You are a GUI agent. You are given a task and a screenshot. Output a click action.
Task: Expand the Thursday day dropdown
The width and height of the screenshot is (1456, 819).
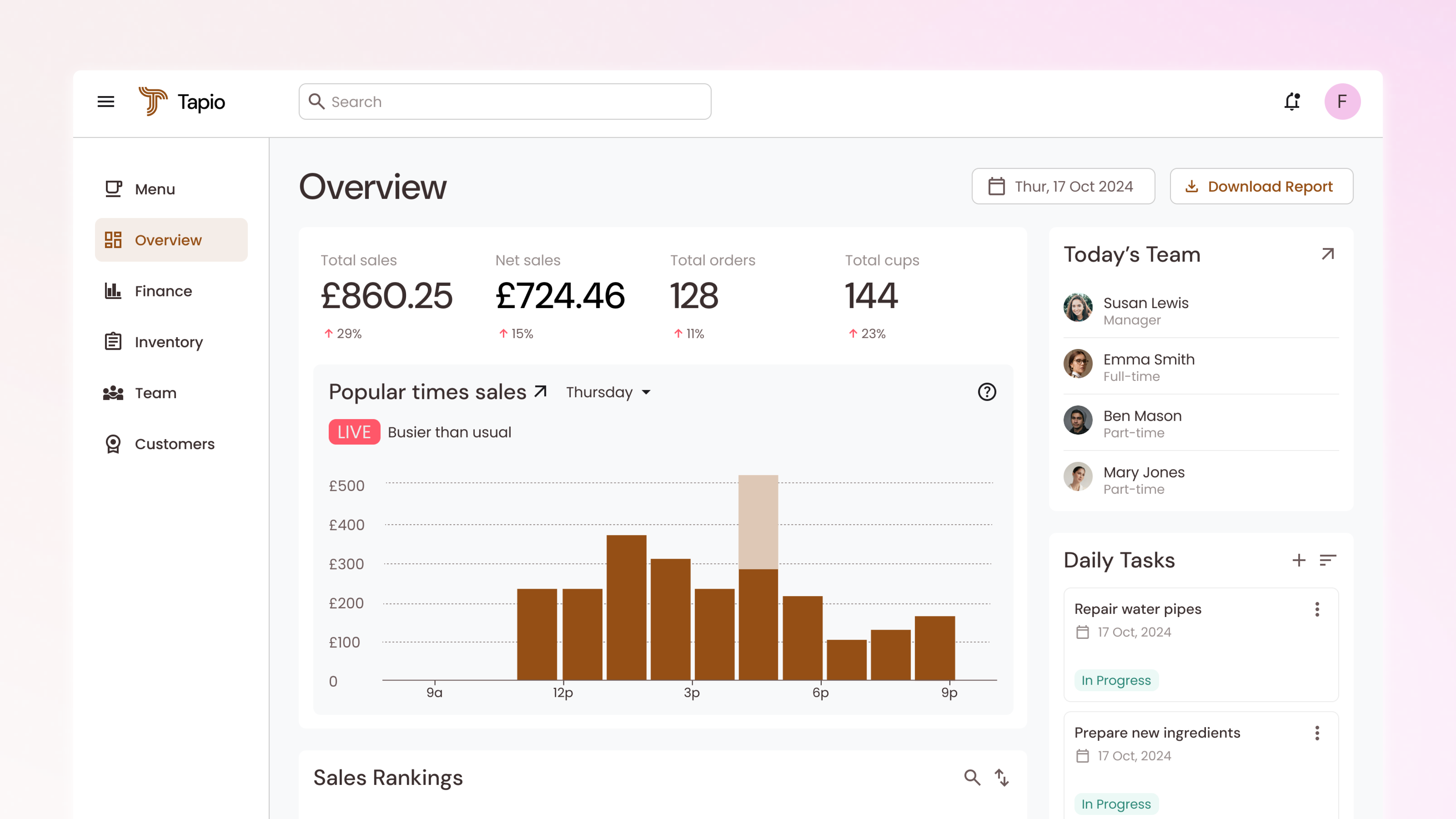(x=608, y=392)
